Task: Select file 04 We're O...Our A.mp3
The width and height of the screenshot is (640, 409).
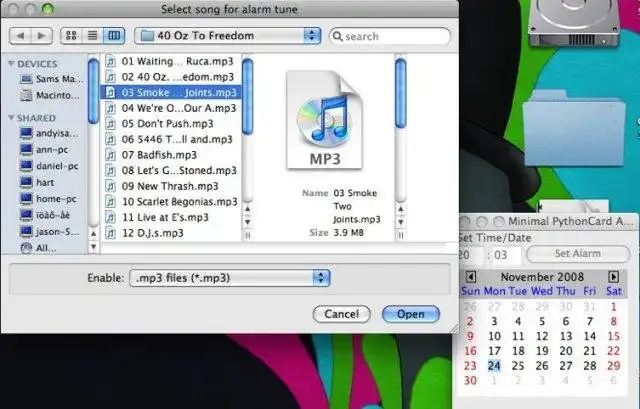Action: (x=171, y=108)
